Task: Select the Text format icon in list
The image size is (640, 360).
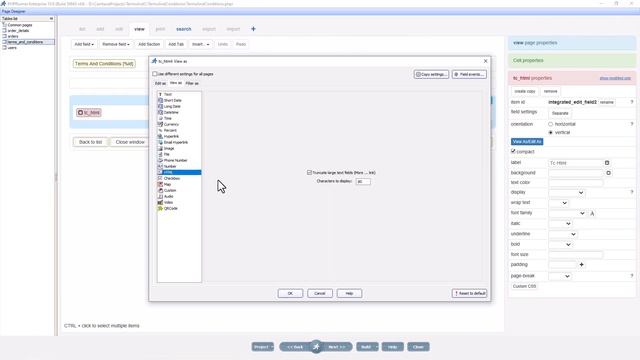Action: click(x=160, y=94)
